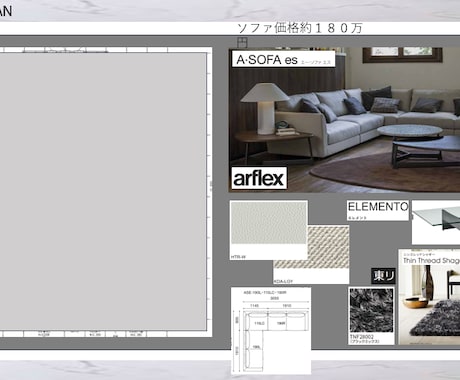Select the ELEMENTO name label
Screen dimensions: 460x380
pos(378,210)
